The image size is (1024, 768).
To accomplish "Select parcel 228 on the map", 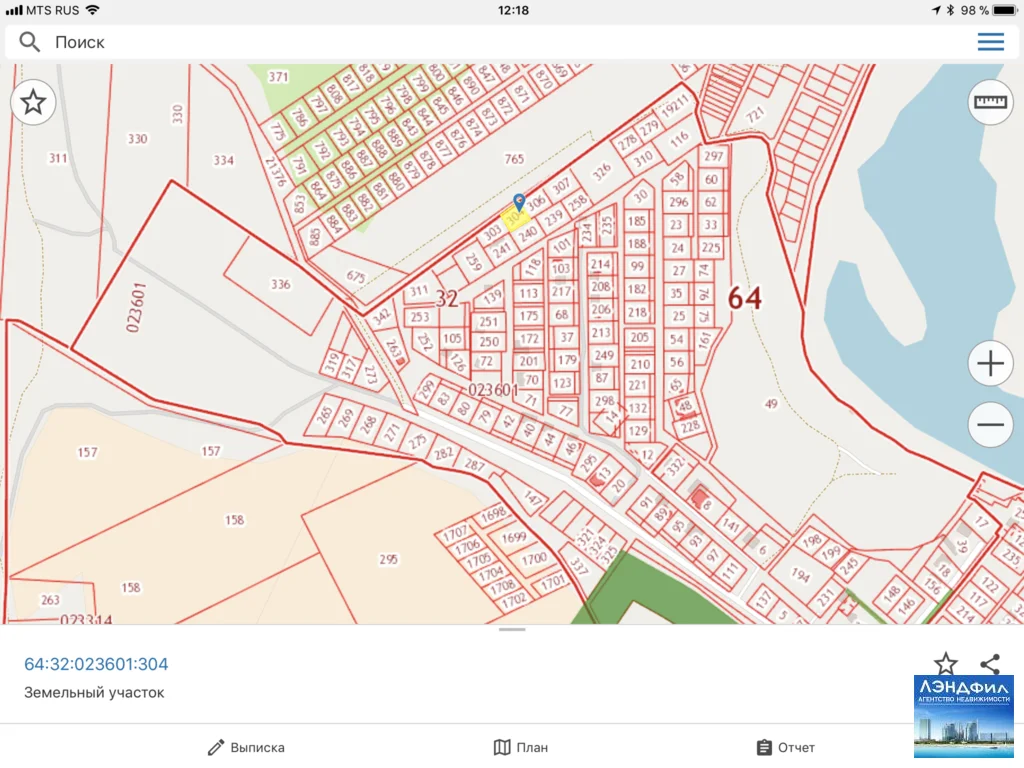I will [x=690, y=428].
